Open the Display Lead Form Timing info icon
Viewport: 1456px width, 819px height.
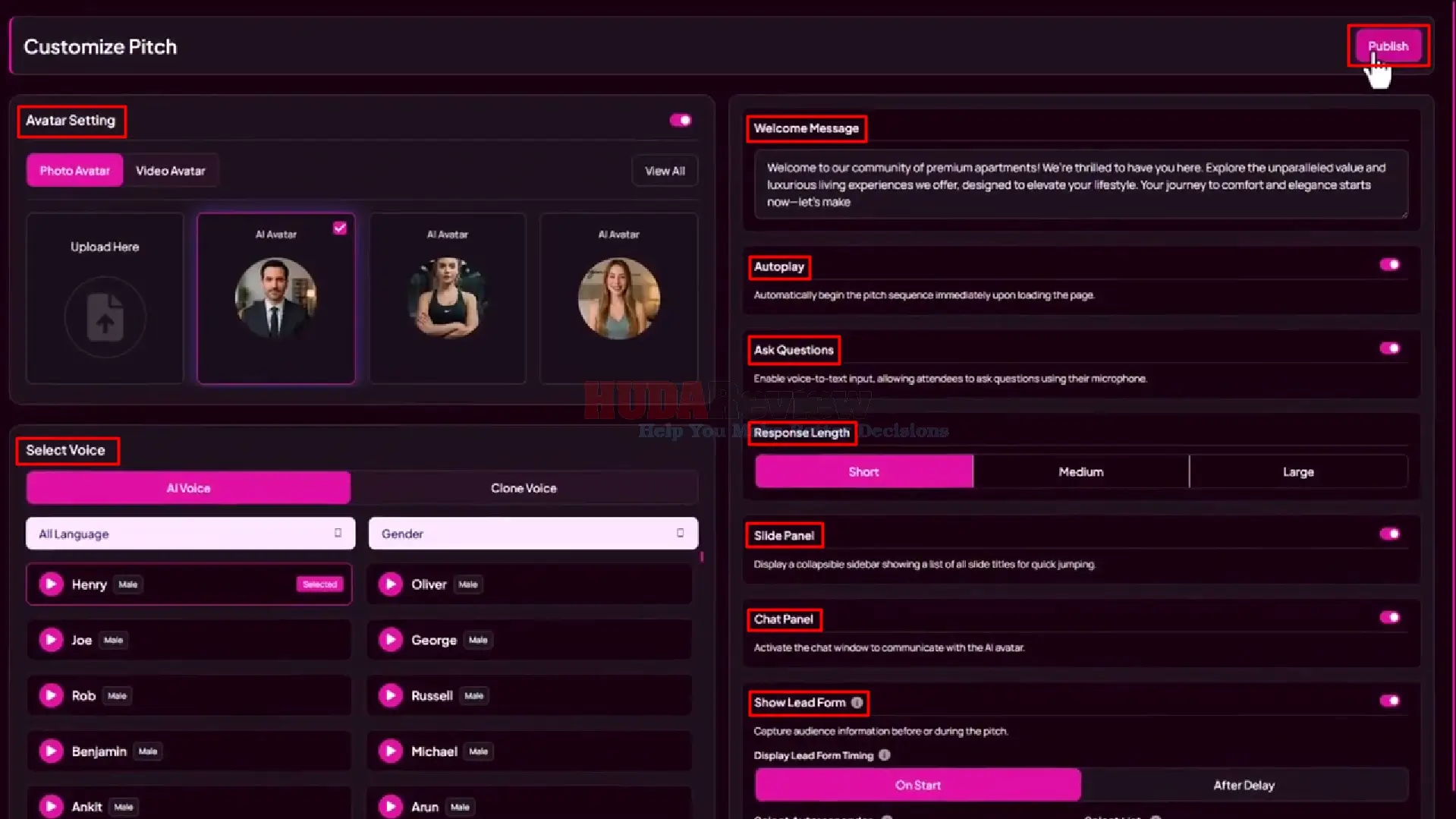(885, 755)
